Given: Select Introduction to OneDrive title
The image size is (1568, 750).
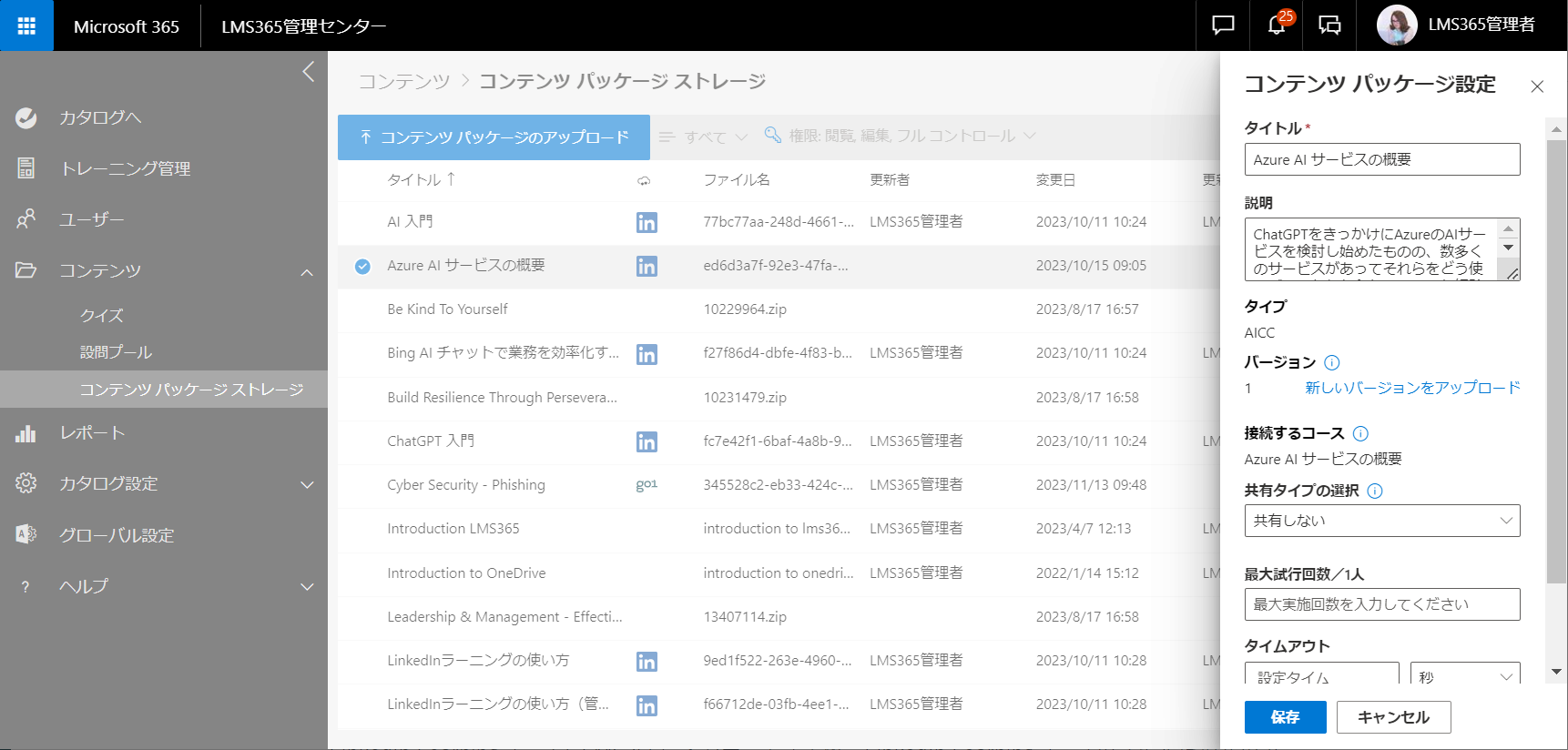Looking at the screenshot, I should (466, 573).
